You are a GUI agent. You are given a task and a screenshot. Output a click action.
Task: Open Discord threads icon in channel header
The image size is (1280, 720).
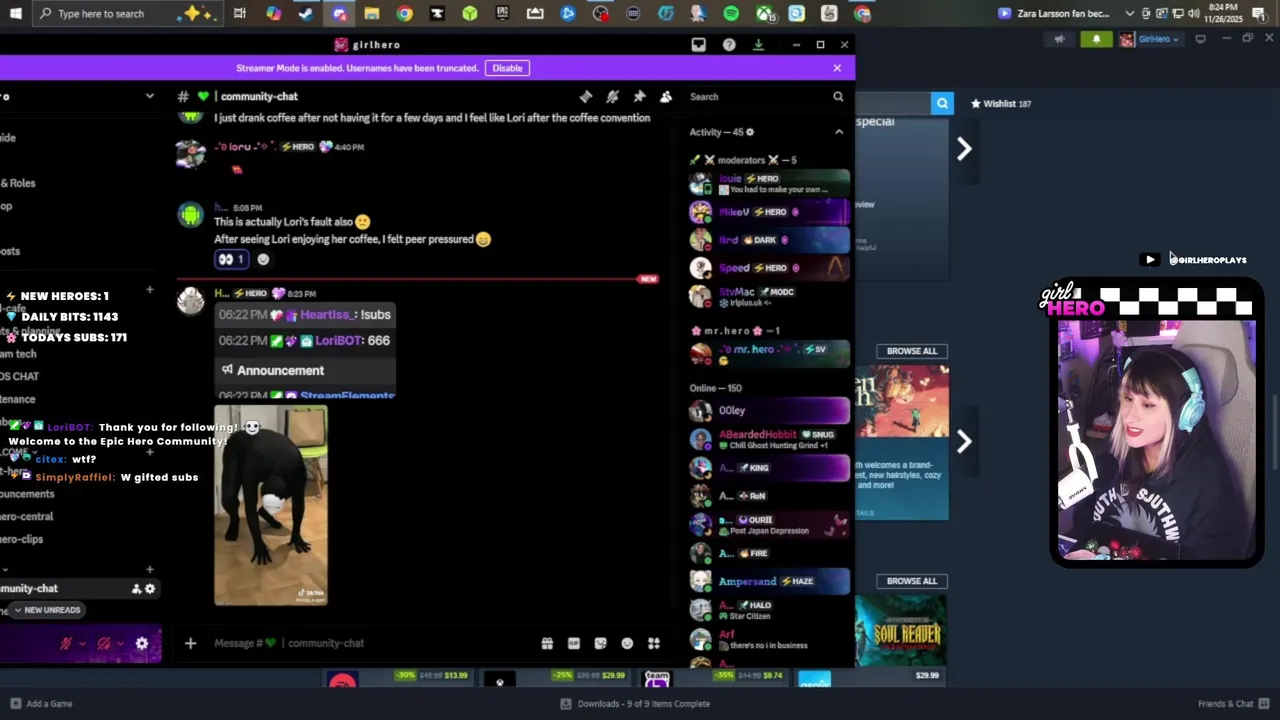[585, 96]
